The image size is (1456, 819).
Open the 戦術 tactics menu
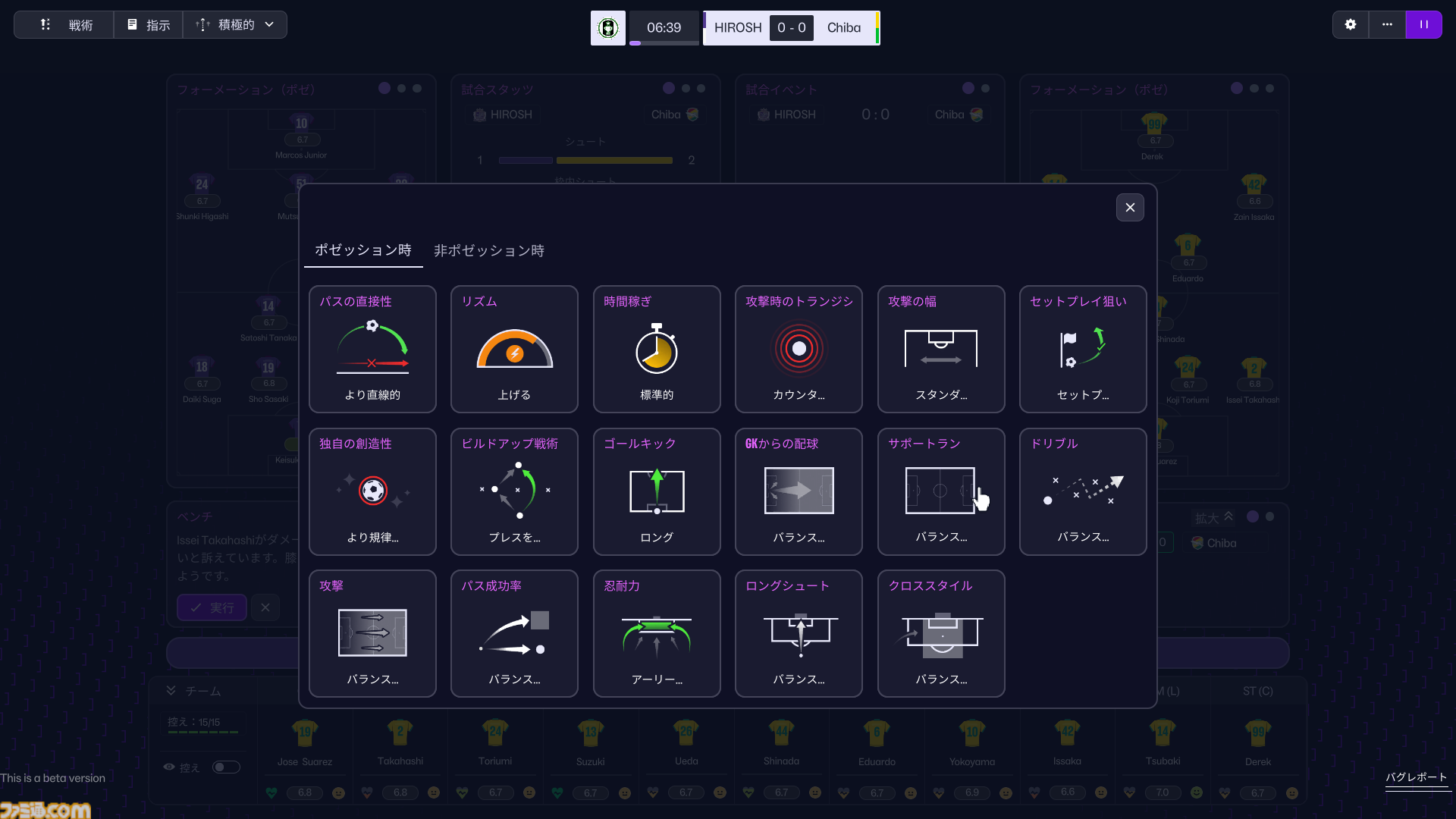(x=64, y=25)
